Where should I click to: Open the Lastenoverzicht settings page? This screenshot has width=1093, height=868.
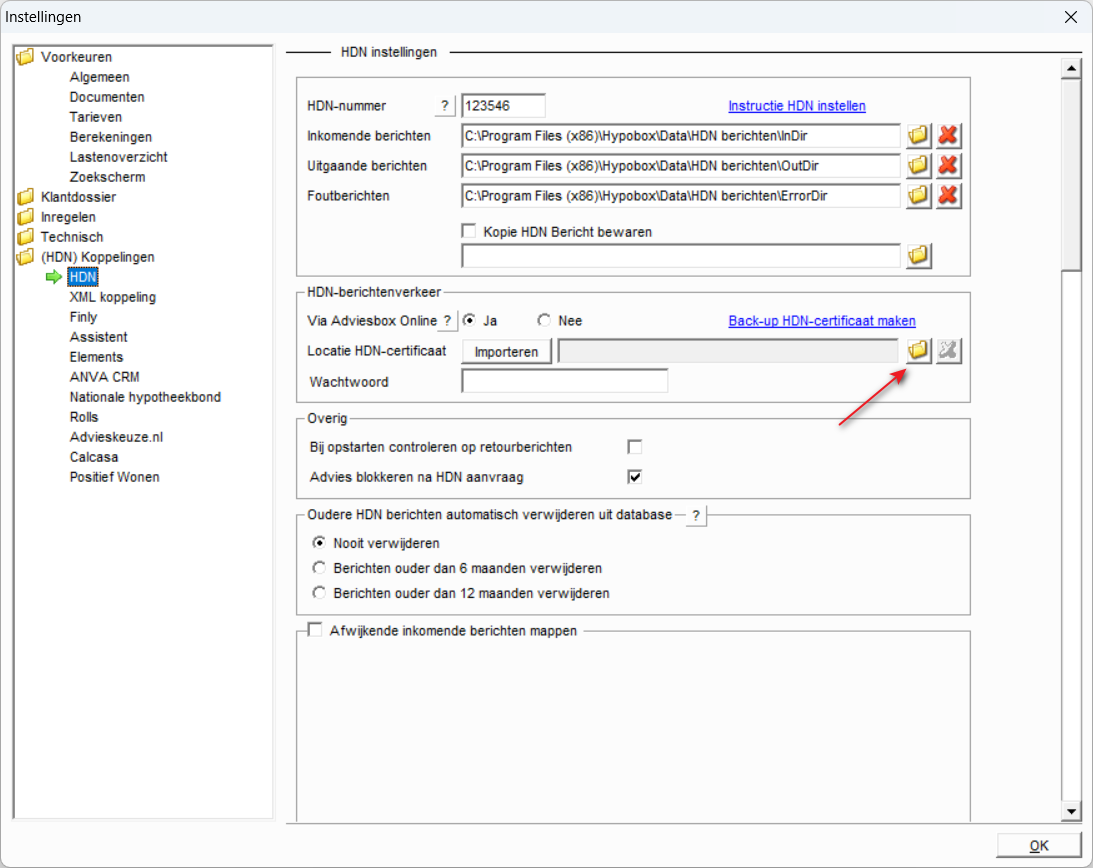click(x=119, y=157)
